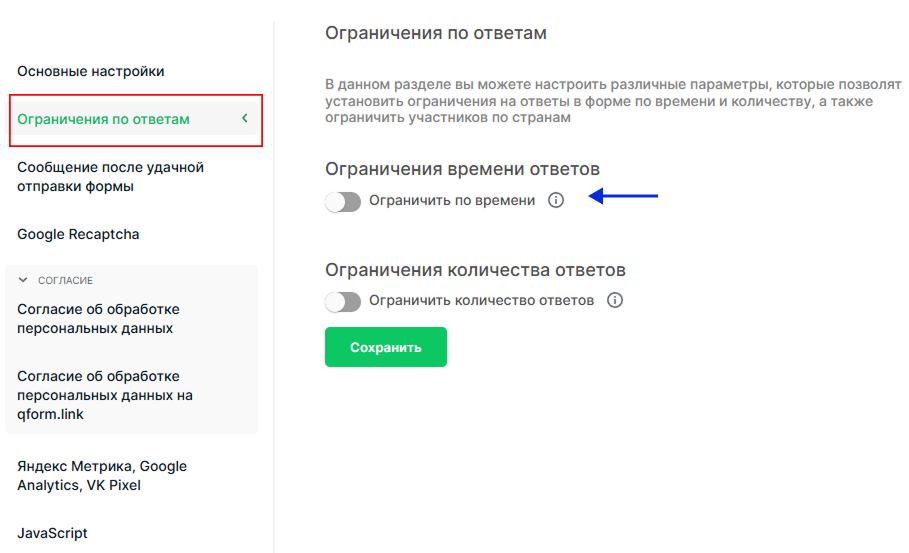This screenshot has height=553, width=909.
Task: Click chevron in Ограничения по ответам item
Action: 245,118
